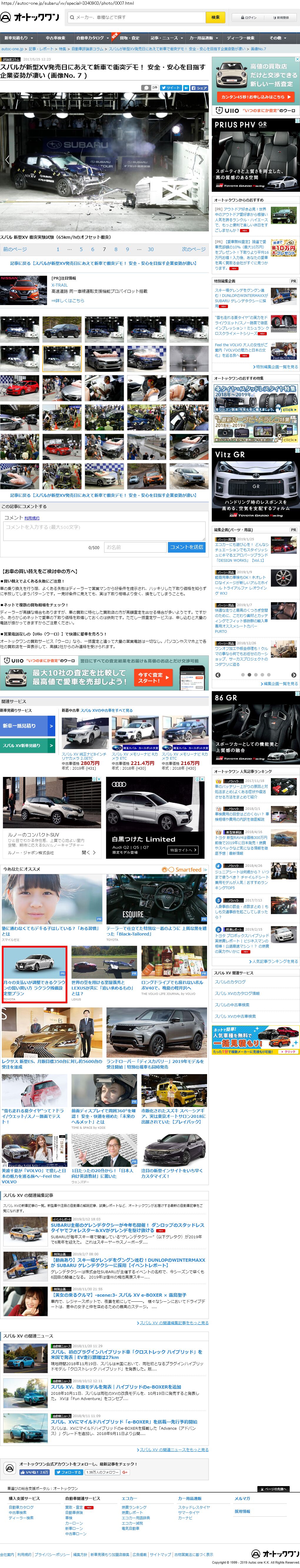Jump to page 30 in pagination
Image resolution: width=300 pixels, height=1568 pixels.
[x=151, y=249]
